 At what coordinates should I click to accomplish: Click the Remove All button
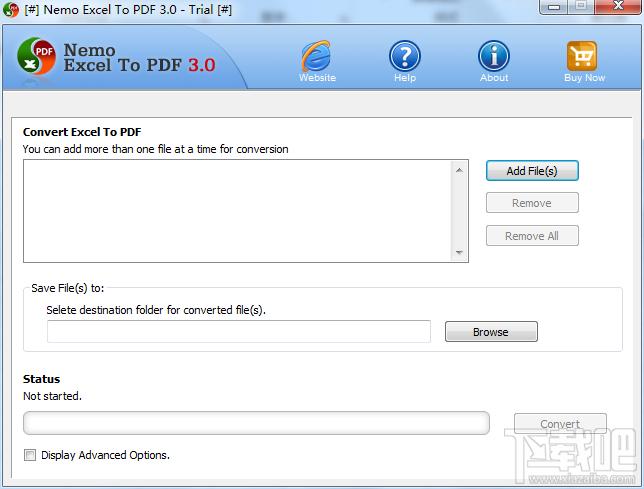coord(532,236)
